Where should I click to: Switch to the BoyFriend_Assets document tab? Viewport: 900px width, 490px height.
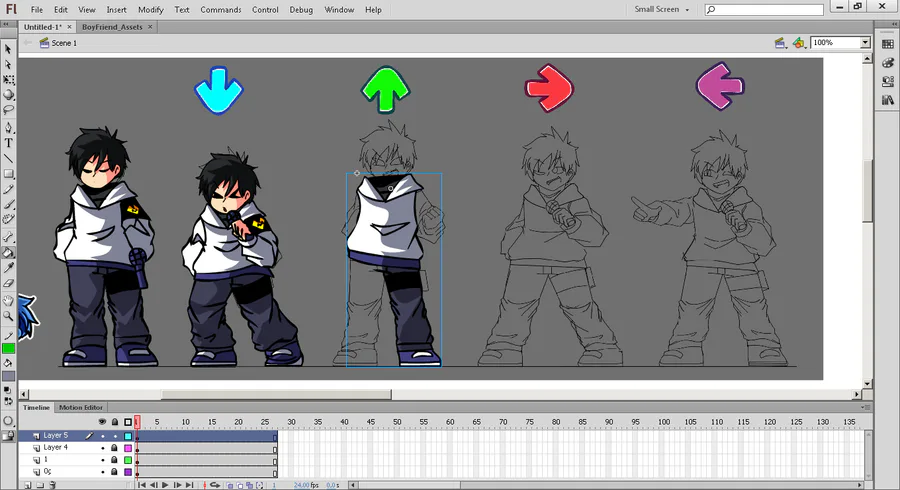112,27
